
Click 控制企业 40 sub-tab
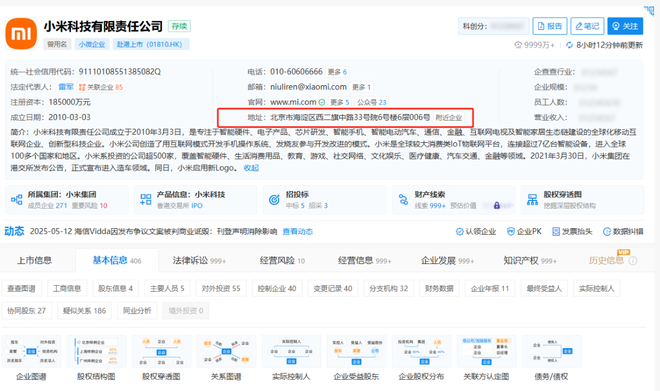click(x=277, y=288)
